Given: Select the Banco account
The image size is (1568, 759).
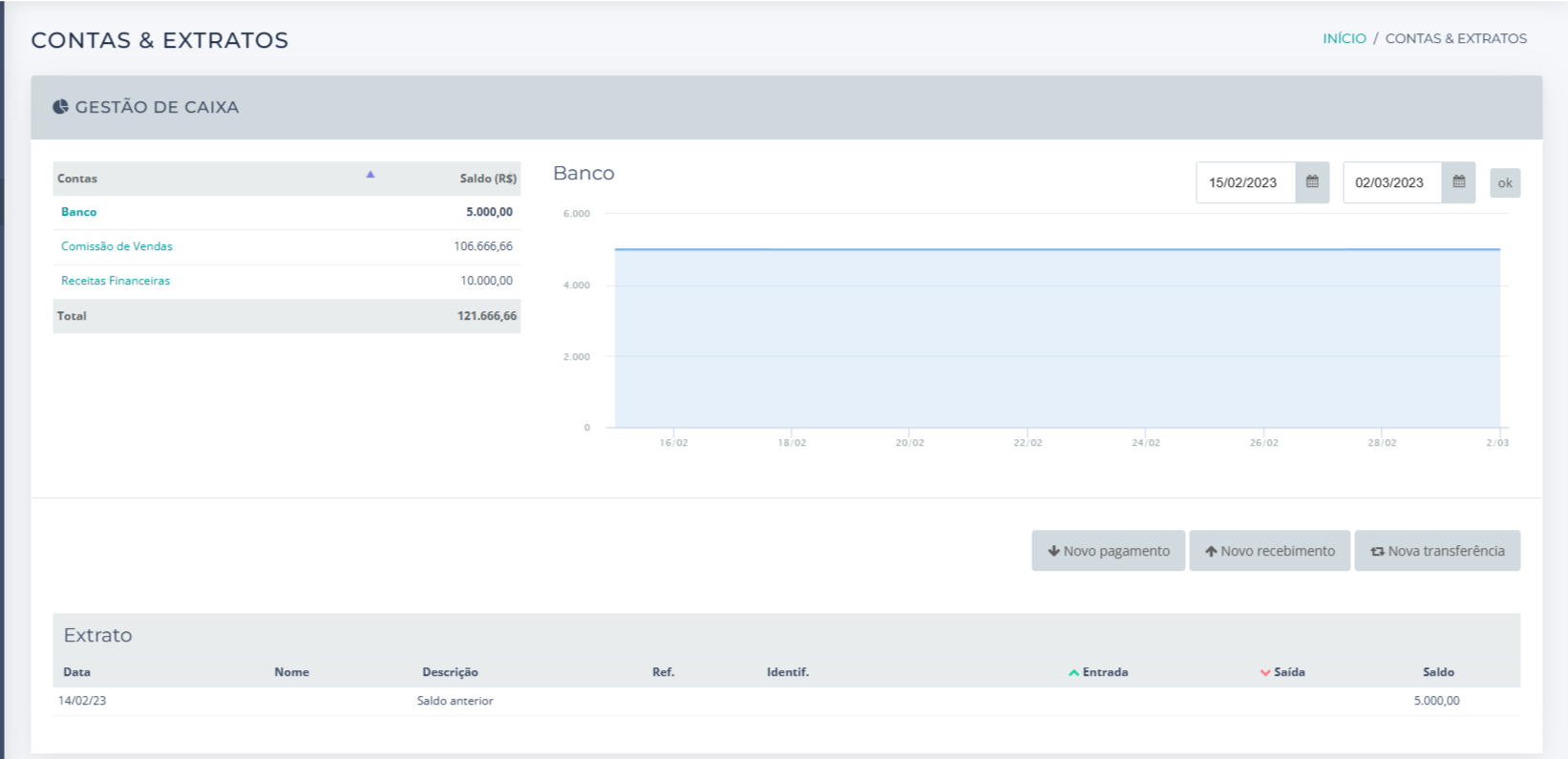Looking at the screenshot, I should click(x=78, y=212).
